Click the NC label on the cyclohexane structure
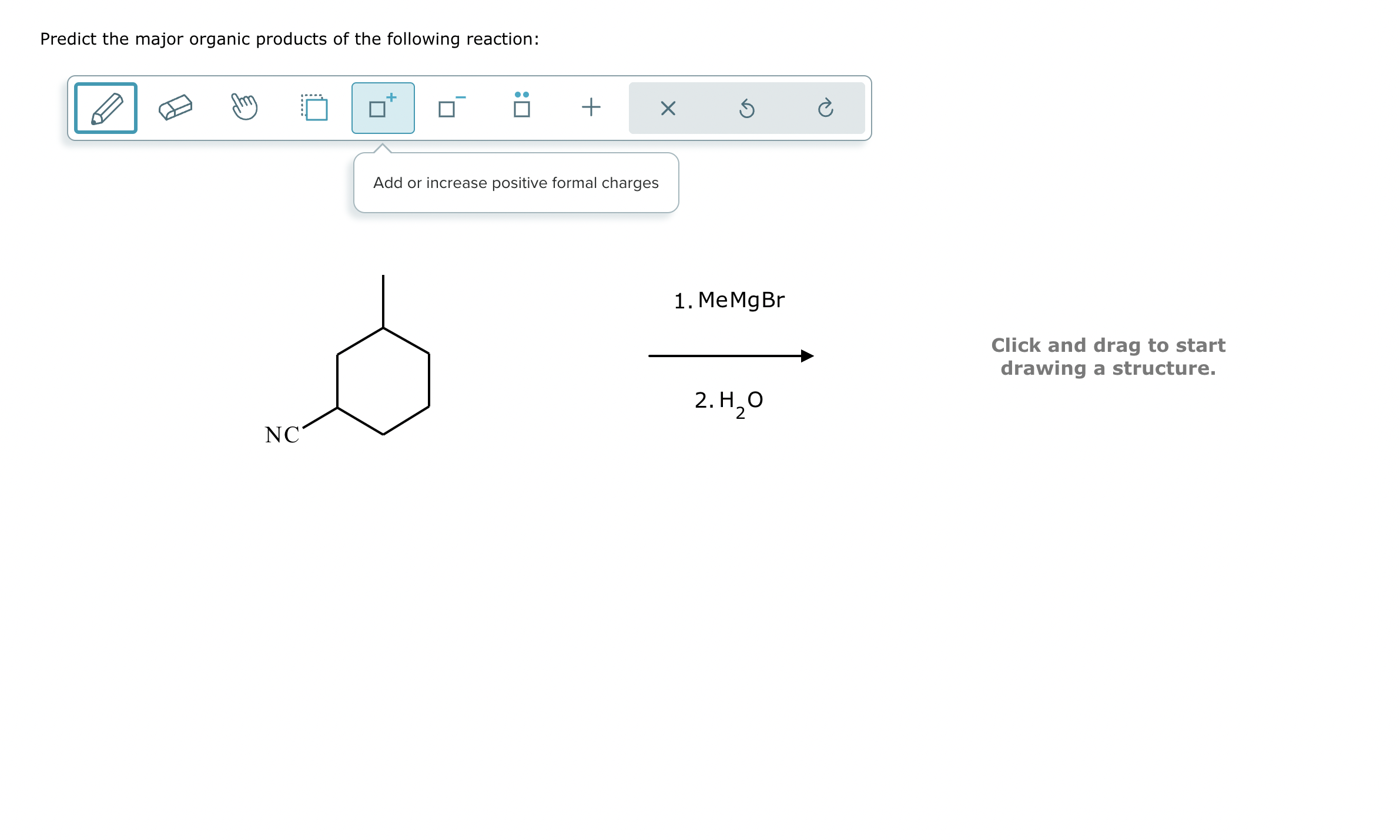Screen dimensions: 1400x840 click(x=282, y=435)
